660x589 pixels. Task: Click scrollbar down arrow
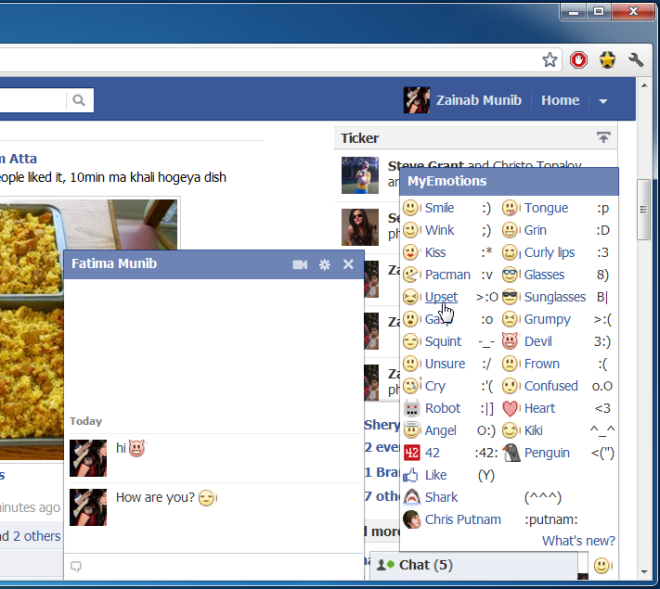coord(644,572)
